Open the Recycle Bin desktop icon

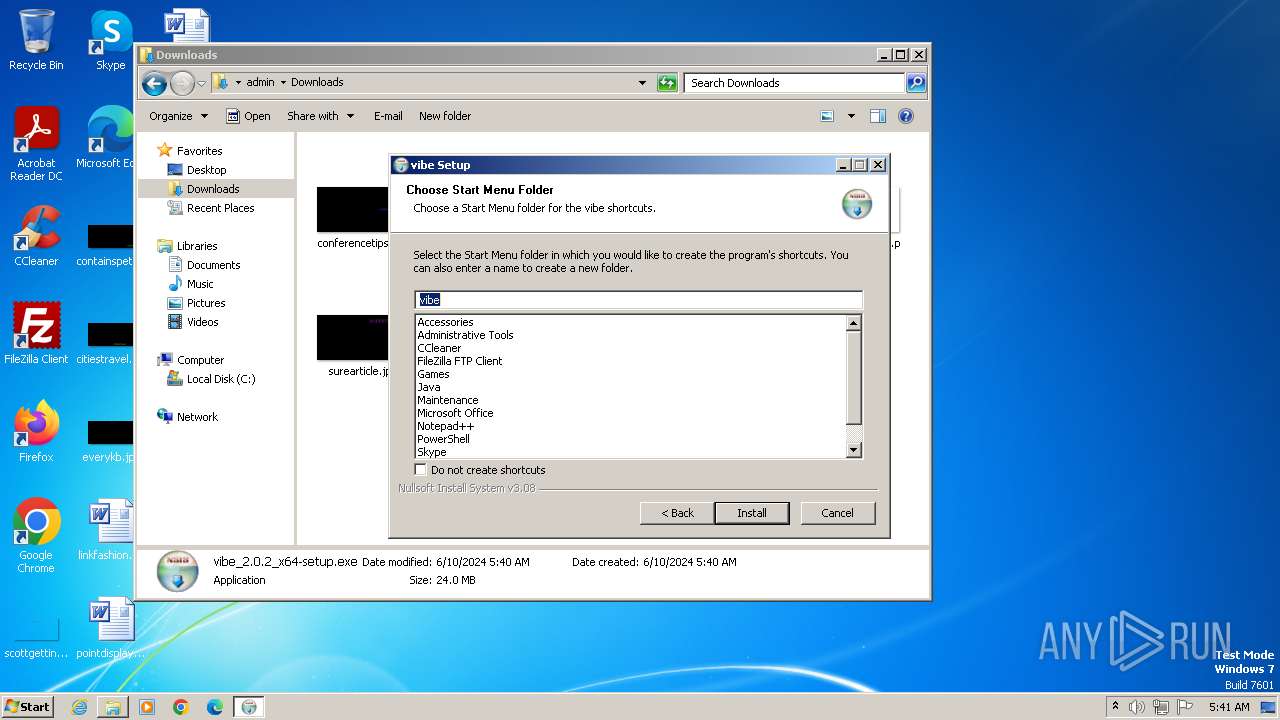point(36,40)
